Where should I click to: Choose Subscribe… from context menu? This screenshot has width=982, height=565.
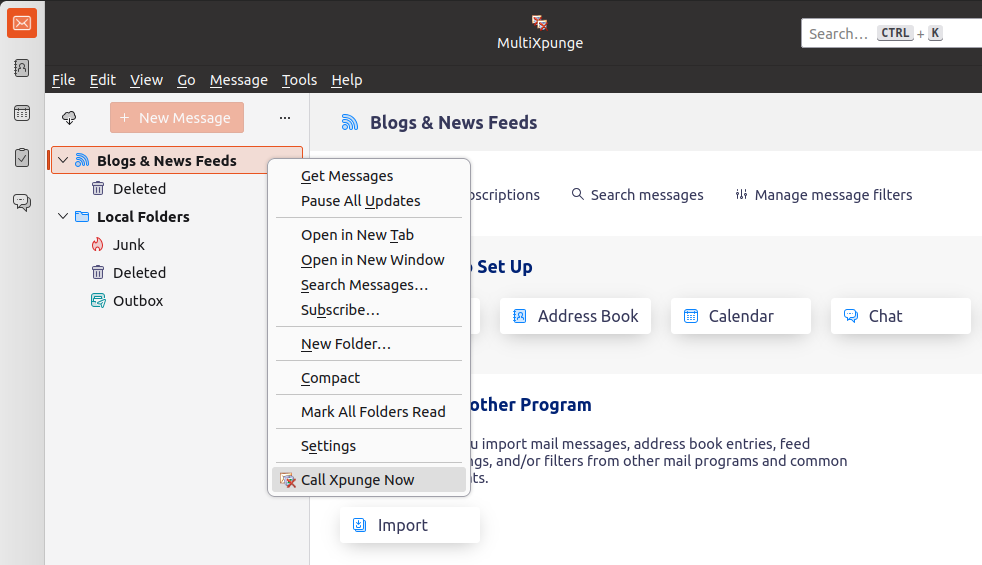369,310
